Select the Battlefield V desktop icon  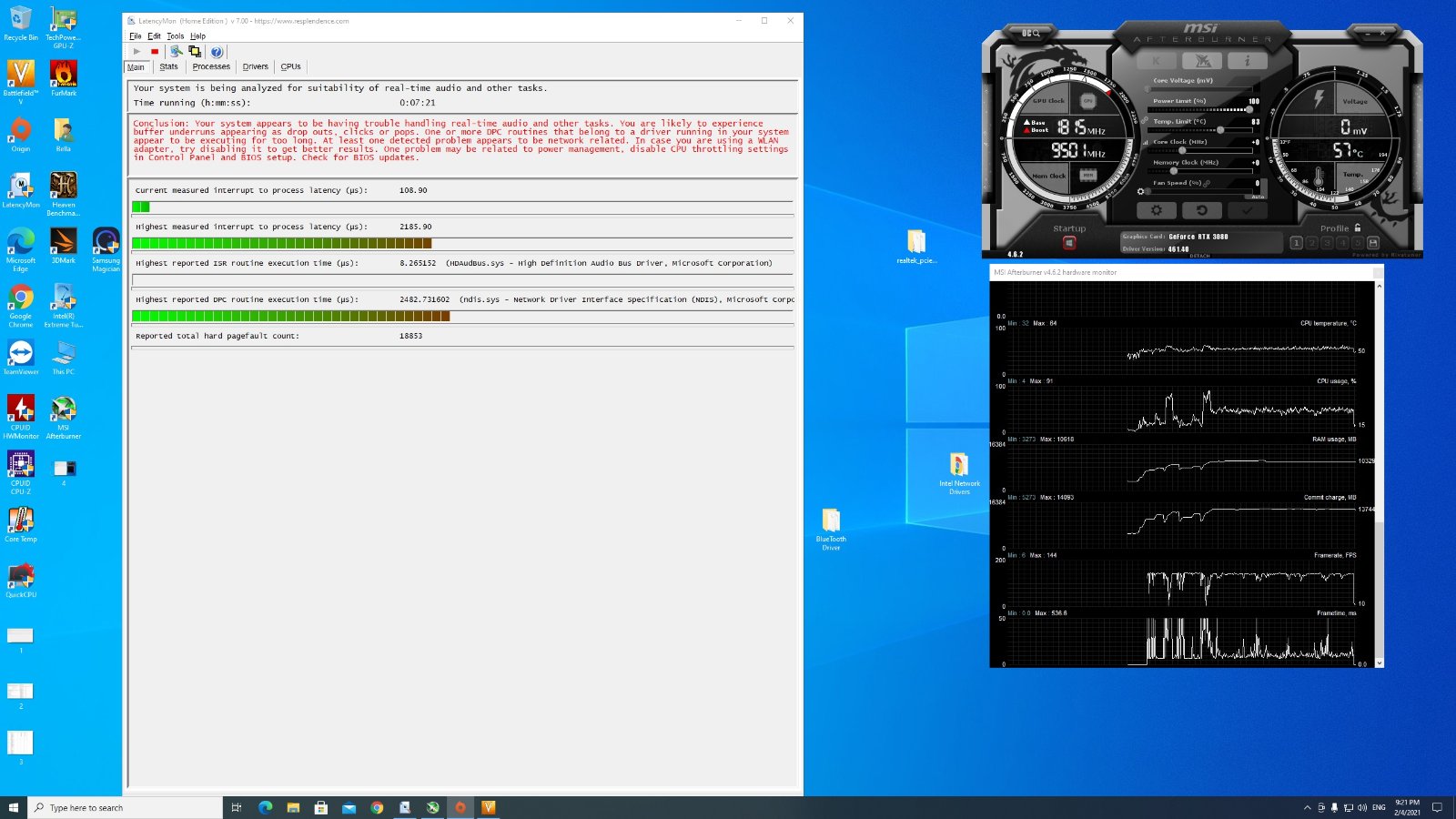click(x=21, y=82)
